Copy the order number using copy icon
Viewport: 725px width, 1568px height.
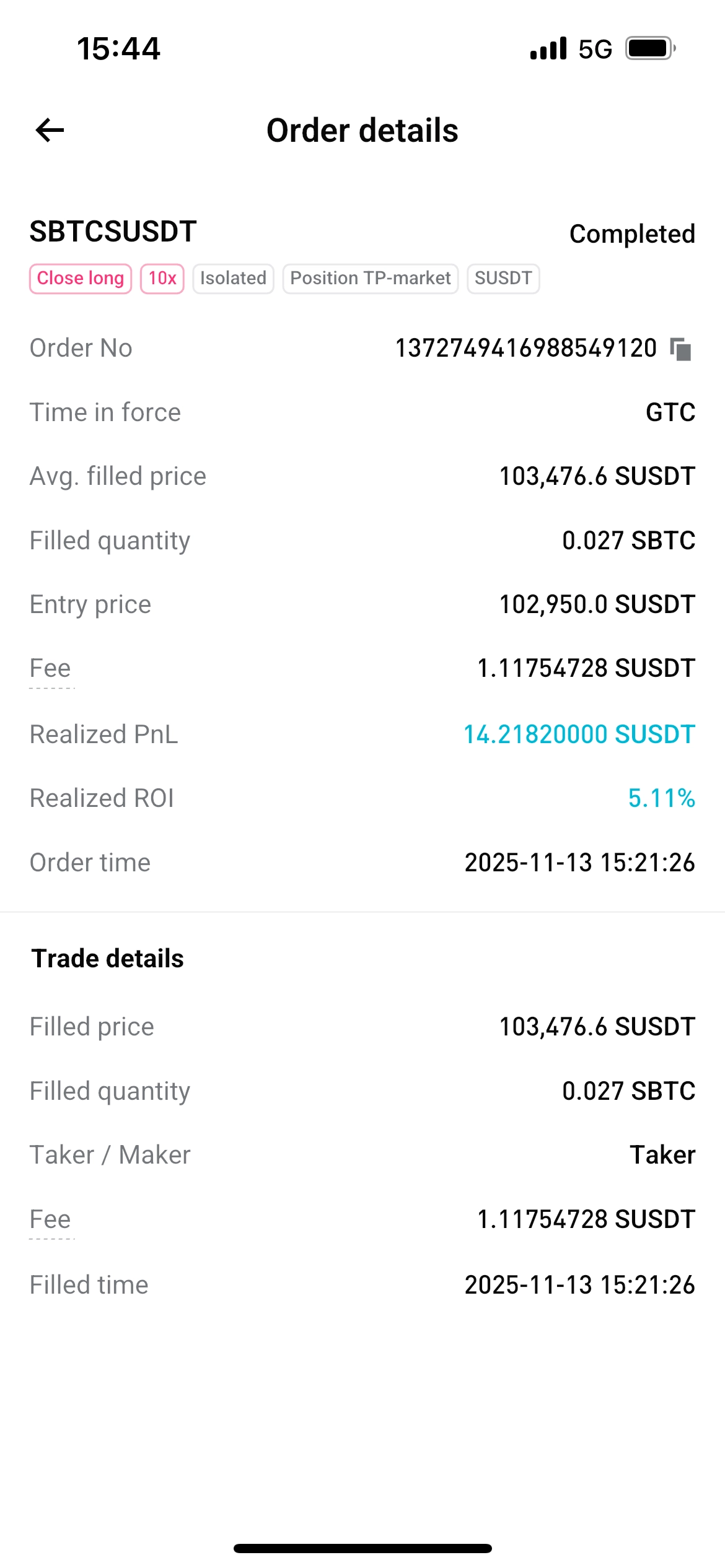680,349
